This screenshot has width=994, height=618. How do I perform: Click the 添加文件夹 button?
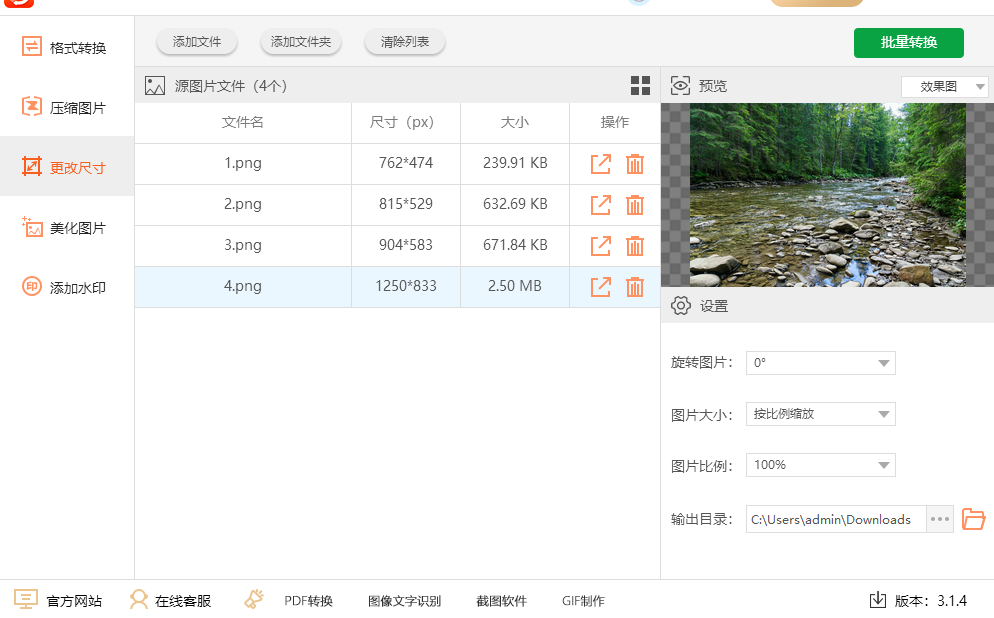[x=300, y=42]
